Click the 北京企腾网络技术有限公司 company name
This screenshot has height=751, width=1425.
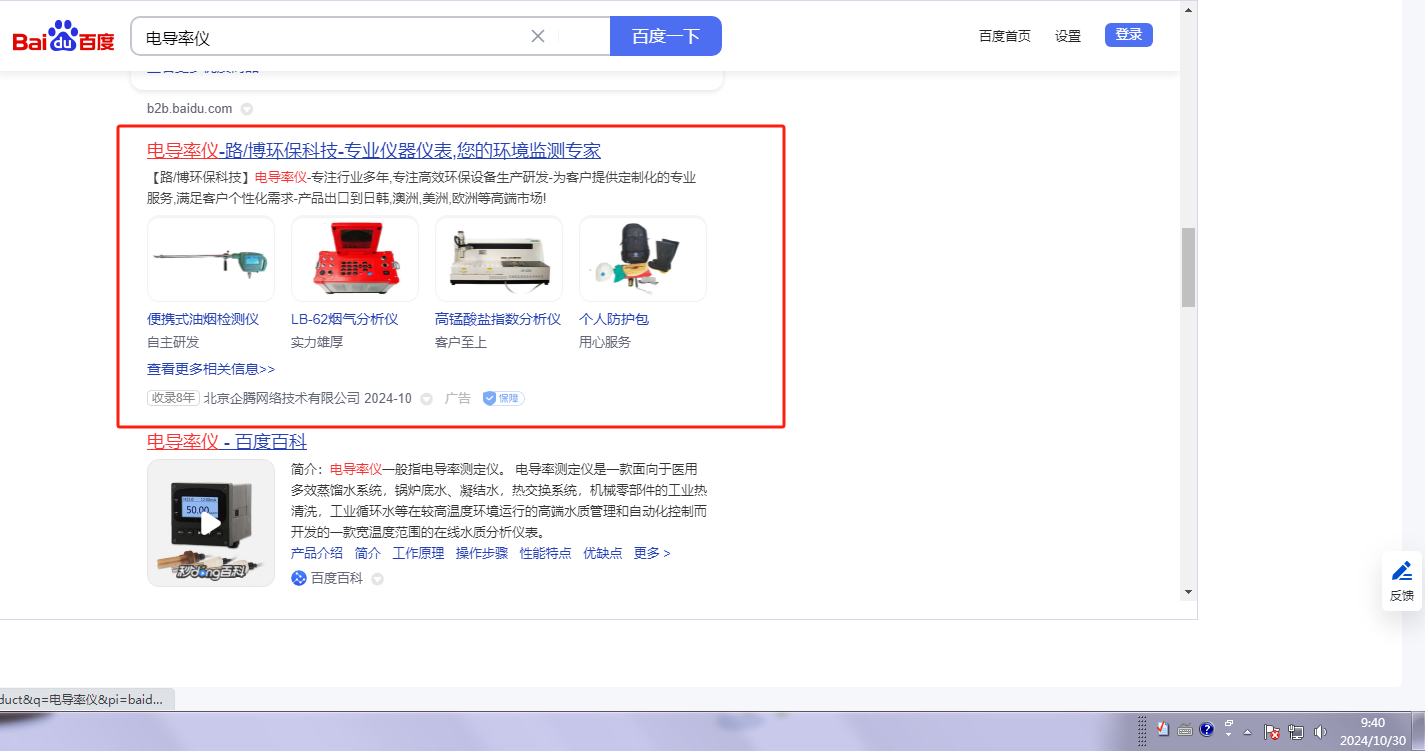282,398
